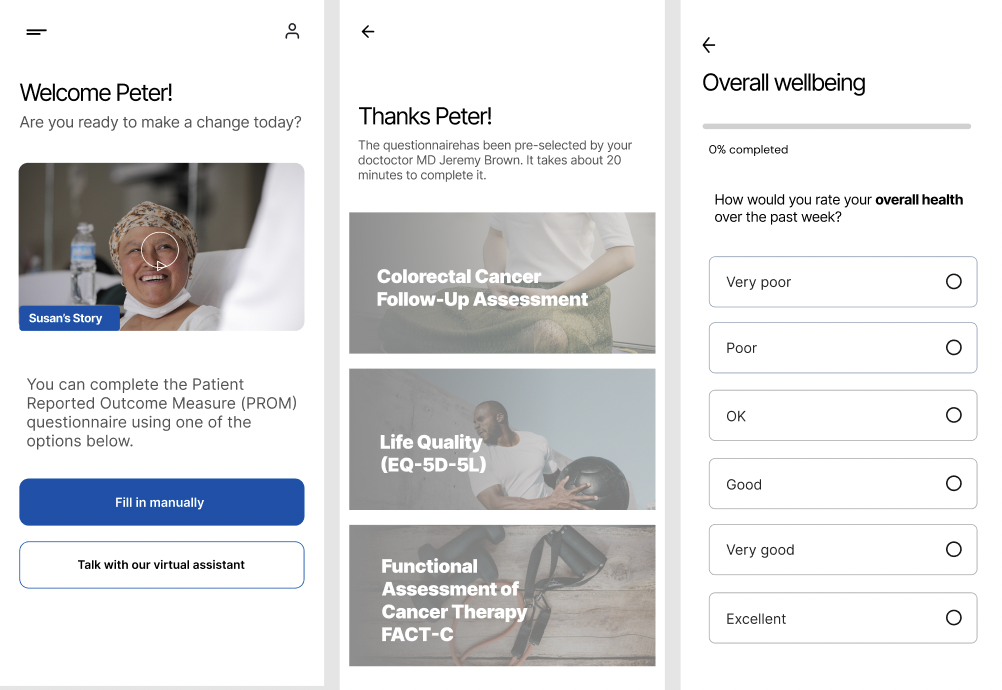Open Colorectal Cancer Follow-Up Assessment card

point(502,283)
